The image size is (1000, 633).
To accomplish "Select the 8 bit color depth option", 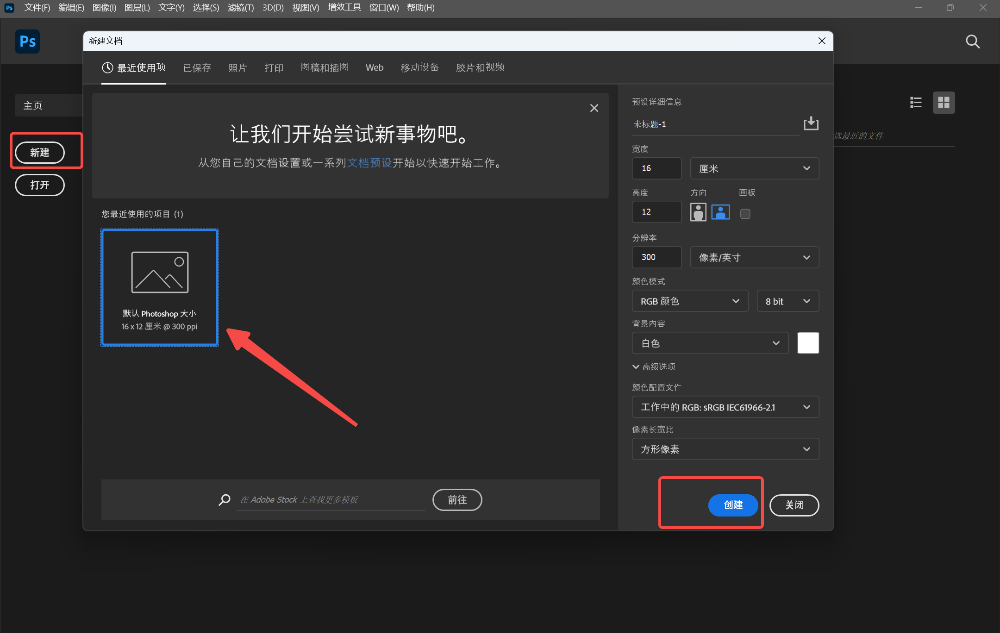I will [x=787, y=301].
